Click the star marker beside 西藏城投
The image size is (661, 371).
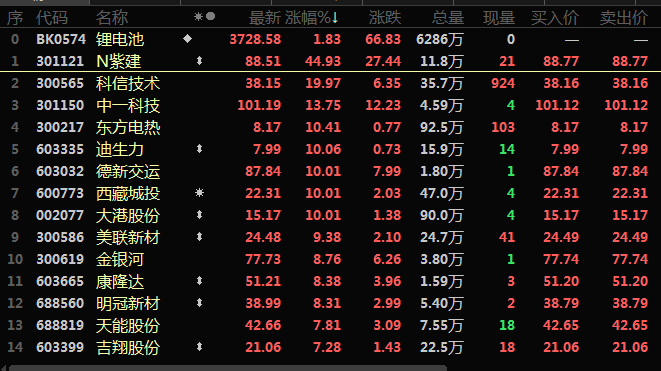click(199, 193)
